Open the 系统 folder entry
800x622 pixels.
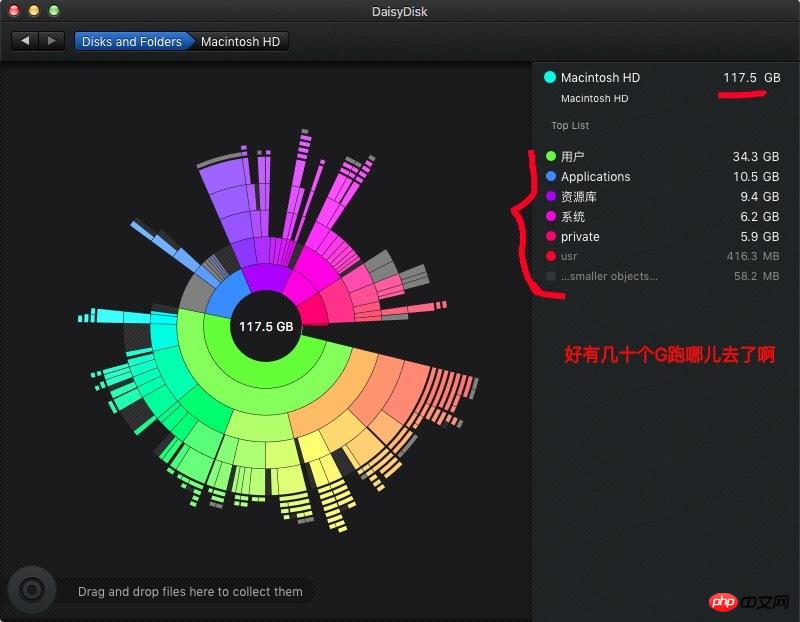point(572,216)
